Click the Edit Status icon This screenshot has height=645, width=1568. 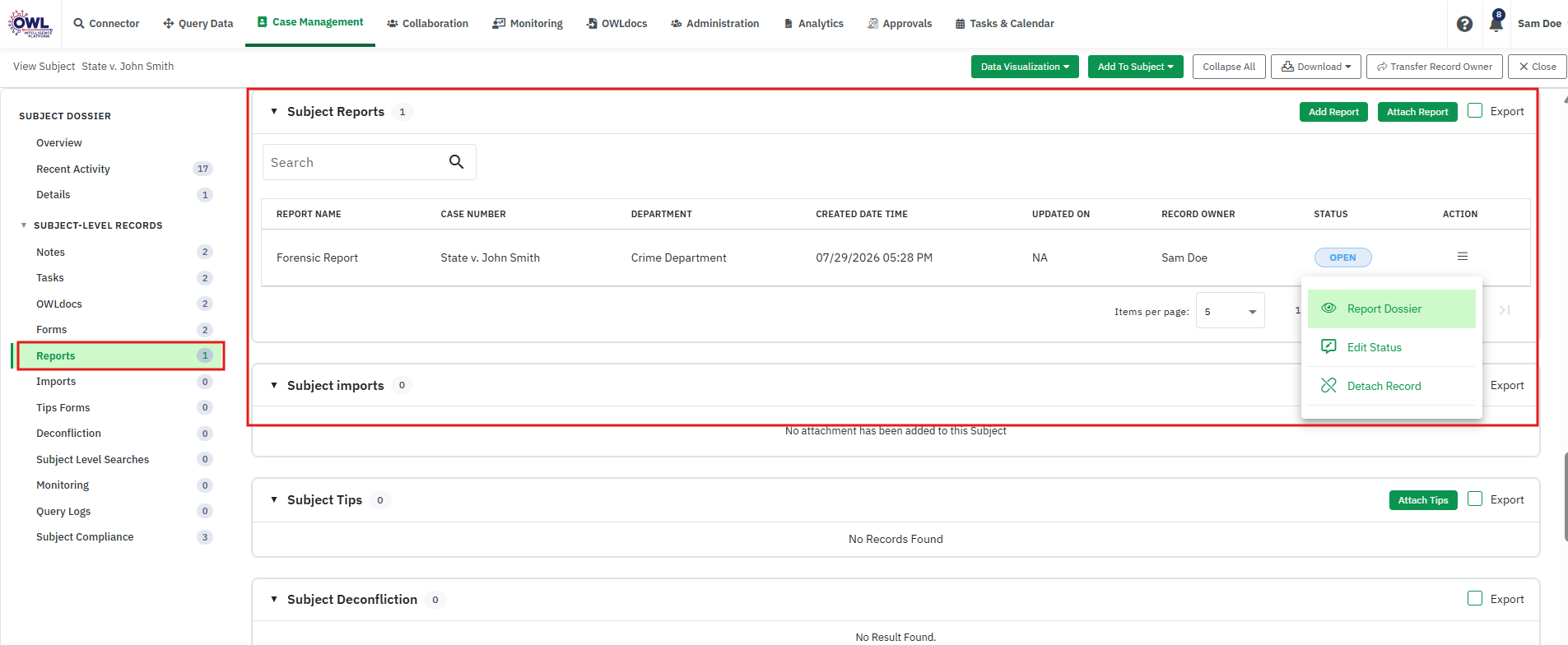click(1328, 346)
